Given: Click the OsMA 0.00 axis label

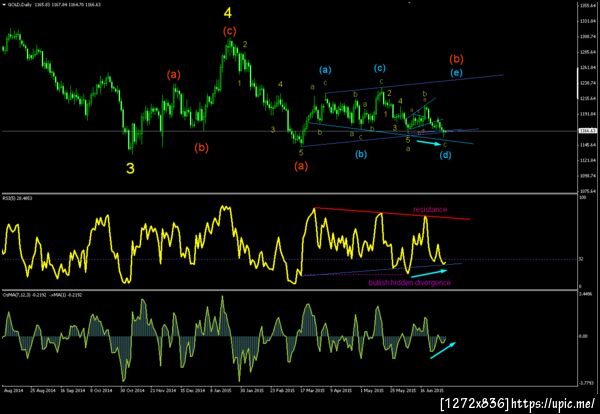Looking at the screenshot, I should [582, 336].
